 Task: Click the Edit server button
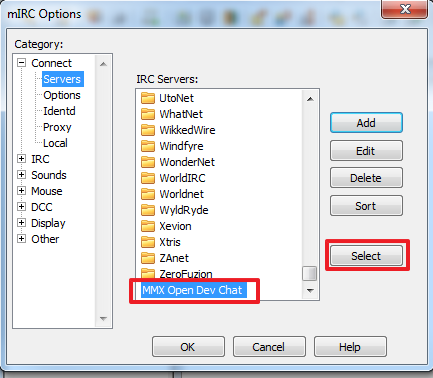366,151
